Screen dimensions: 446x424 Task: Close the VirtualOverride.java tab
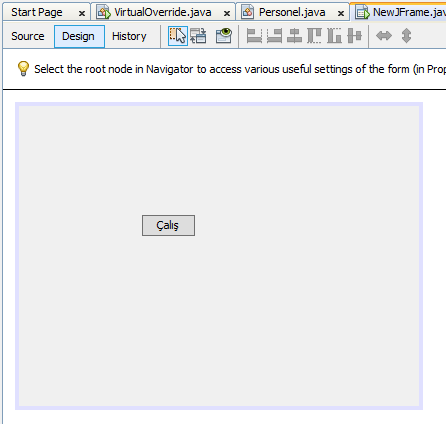click(x=227, y=14)
